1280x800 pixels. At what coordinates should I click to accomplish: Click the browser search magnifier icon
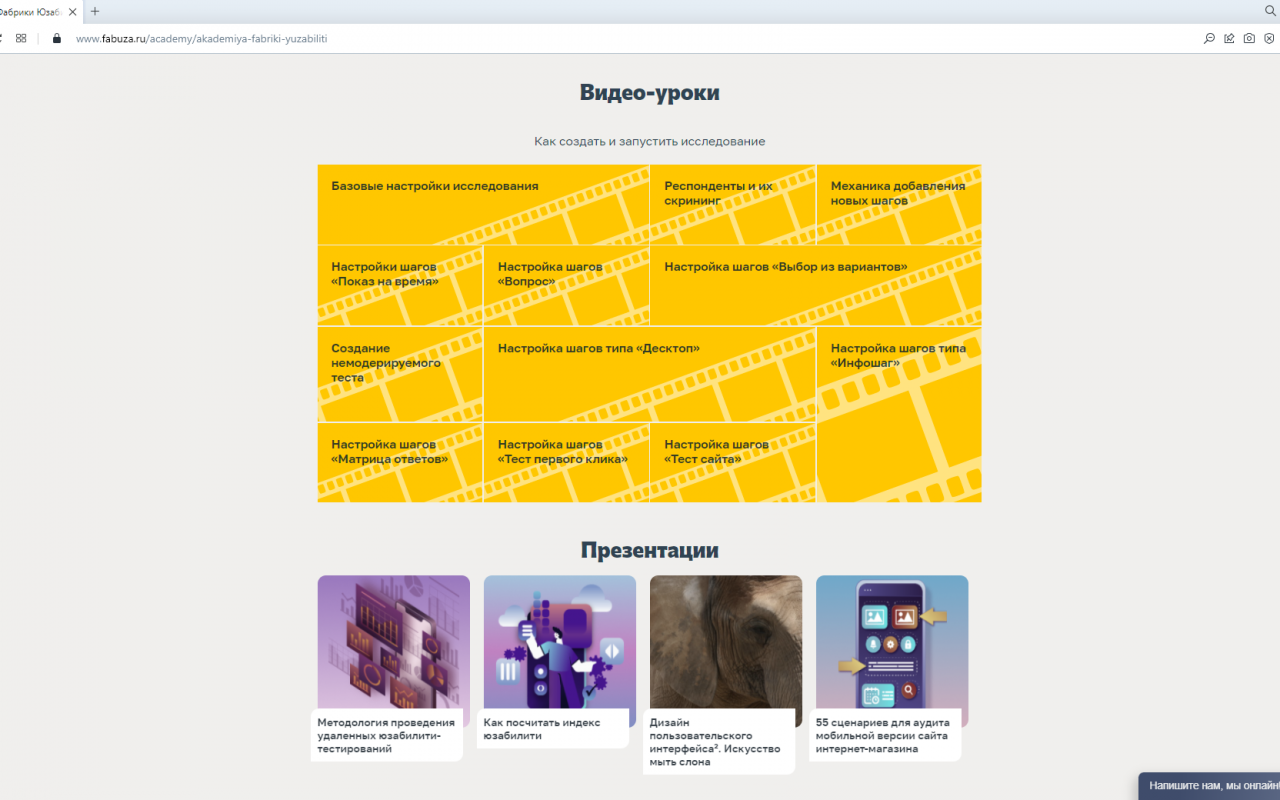[1271, 11]
